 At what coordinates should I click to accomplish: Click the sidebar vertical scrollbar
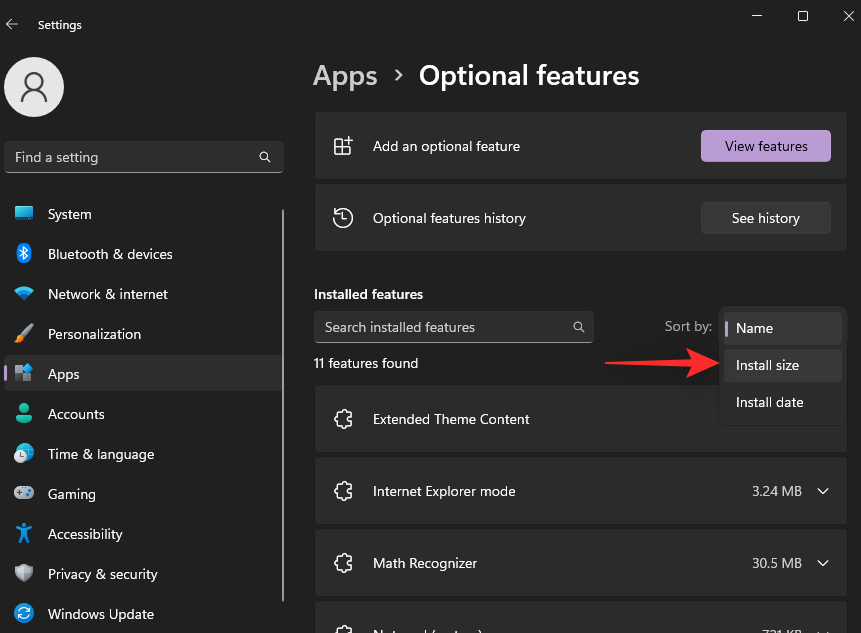pyautogui.click(x=283, y=405)
